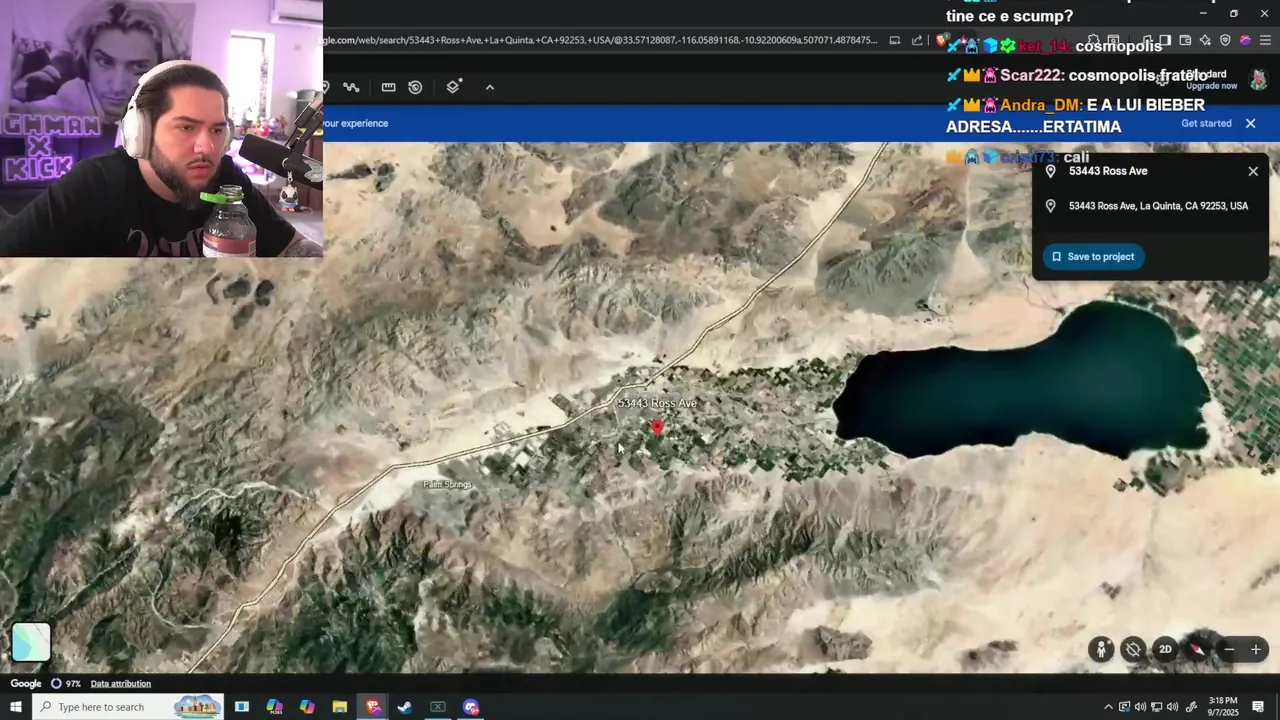Click the Palm Springs map label
Image resolution: width=1280 pixels, height=720 pixels.
(447, 485)
